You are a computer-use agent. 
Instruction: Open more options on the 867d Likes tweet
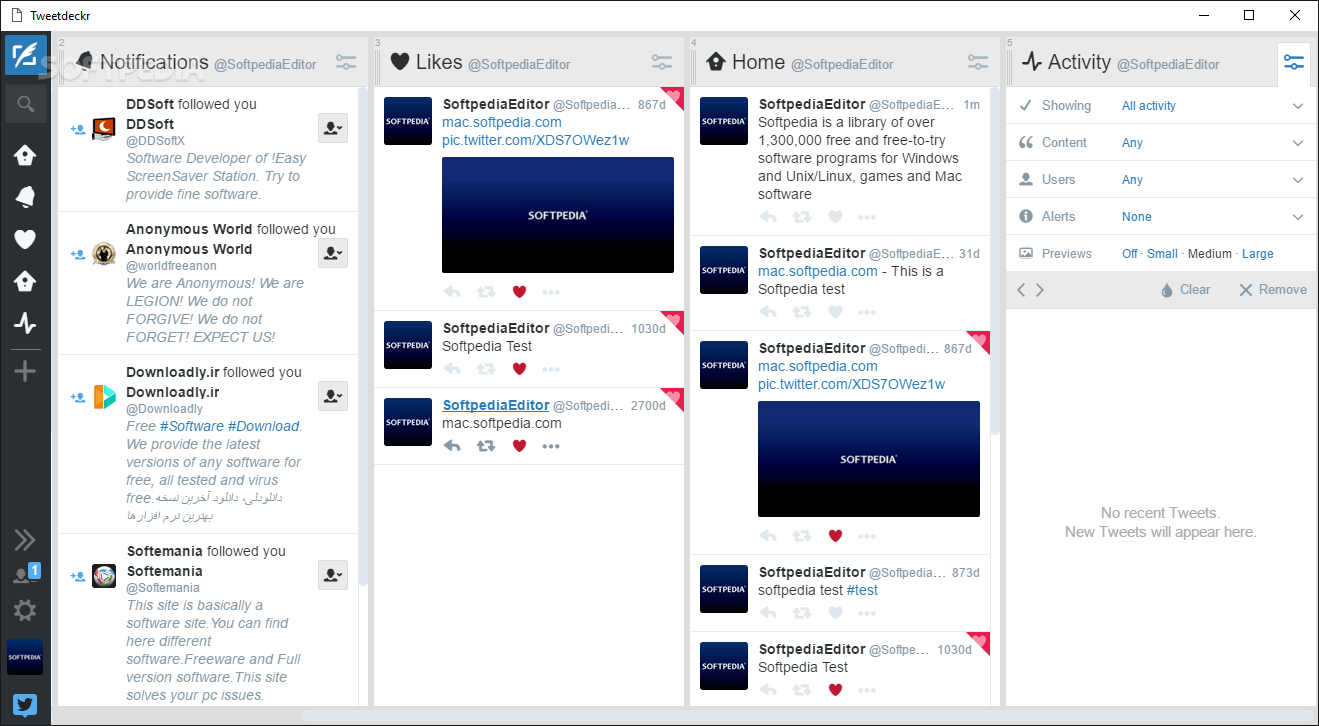click(x=551, y=292)
